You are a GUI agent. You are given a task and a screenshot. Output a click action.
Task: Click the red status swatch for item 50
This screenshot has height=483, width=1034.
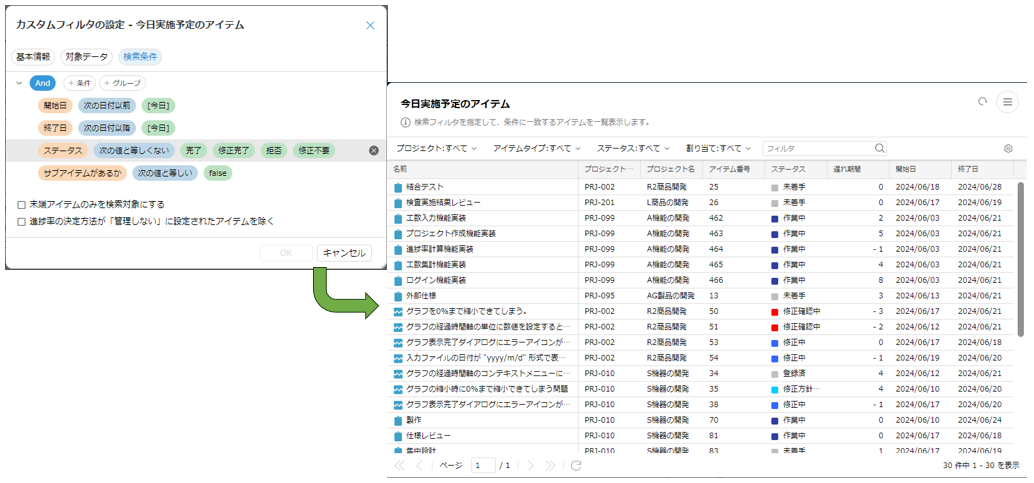coord(774,311)
